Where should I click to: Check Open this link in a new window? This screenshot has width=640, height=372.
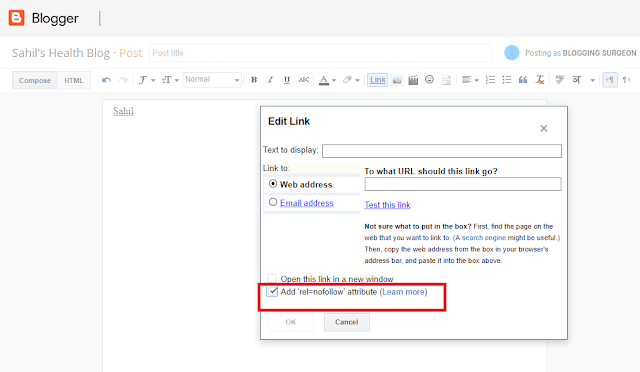pyautogui.click(x=272, y=279)
